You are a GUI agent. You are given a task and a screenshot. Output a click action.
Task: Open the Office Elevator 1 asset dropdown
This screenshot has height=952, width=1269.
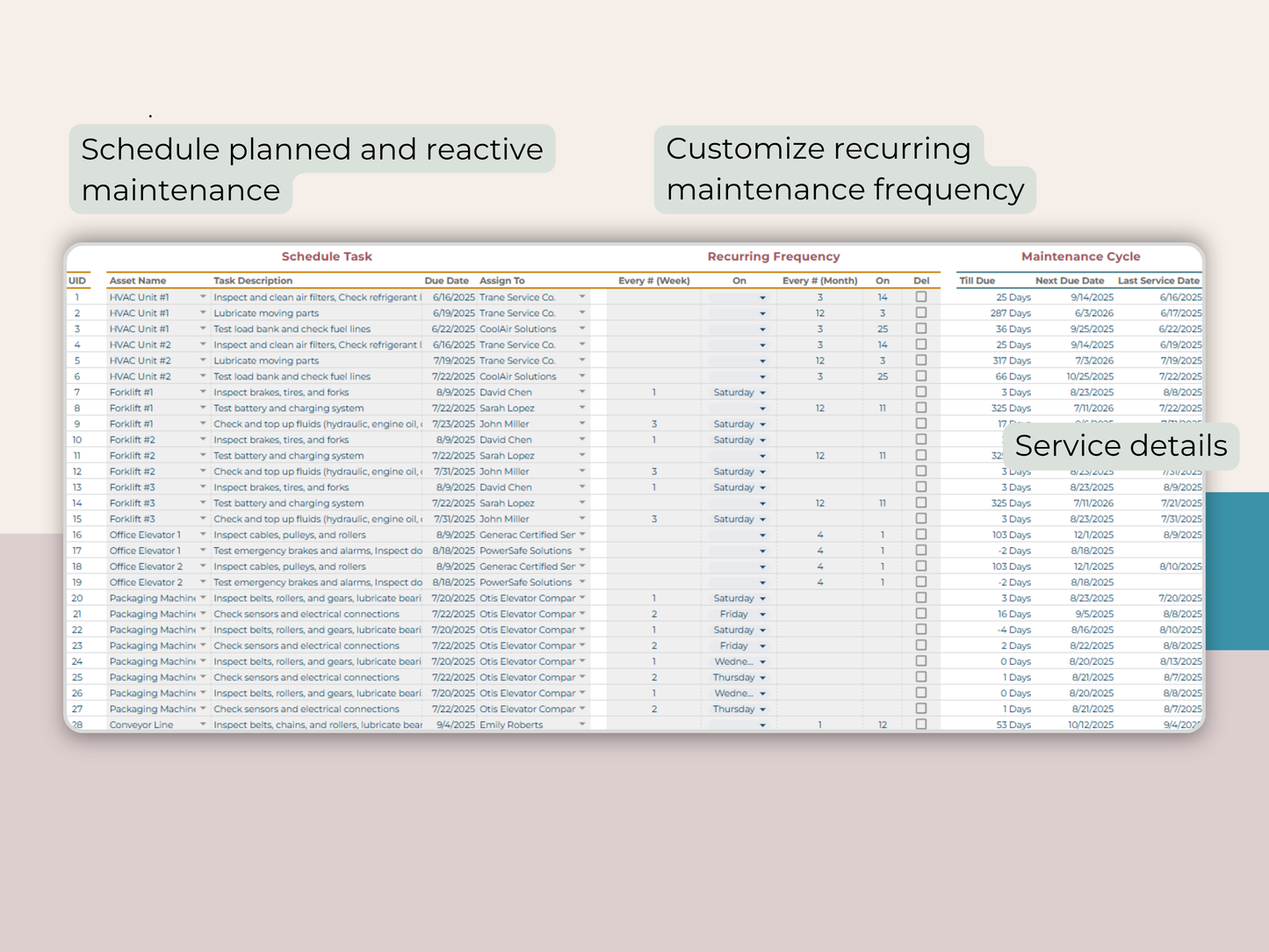tap(203, 534)
